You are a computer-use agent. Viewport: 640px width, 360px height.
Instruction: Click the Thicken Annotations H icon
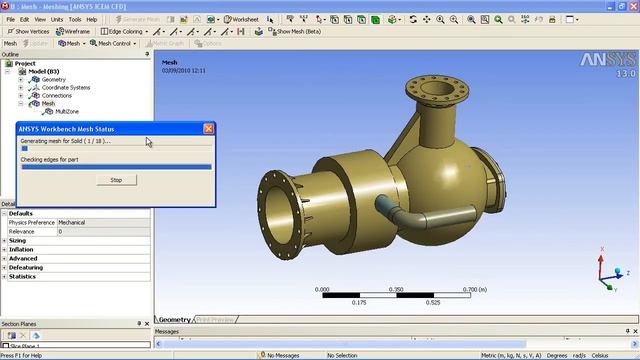click(x=241, y=31)
